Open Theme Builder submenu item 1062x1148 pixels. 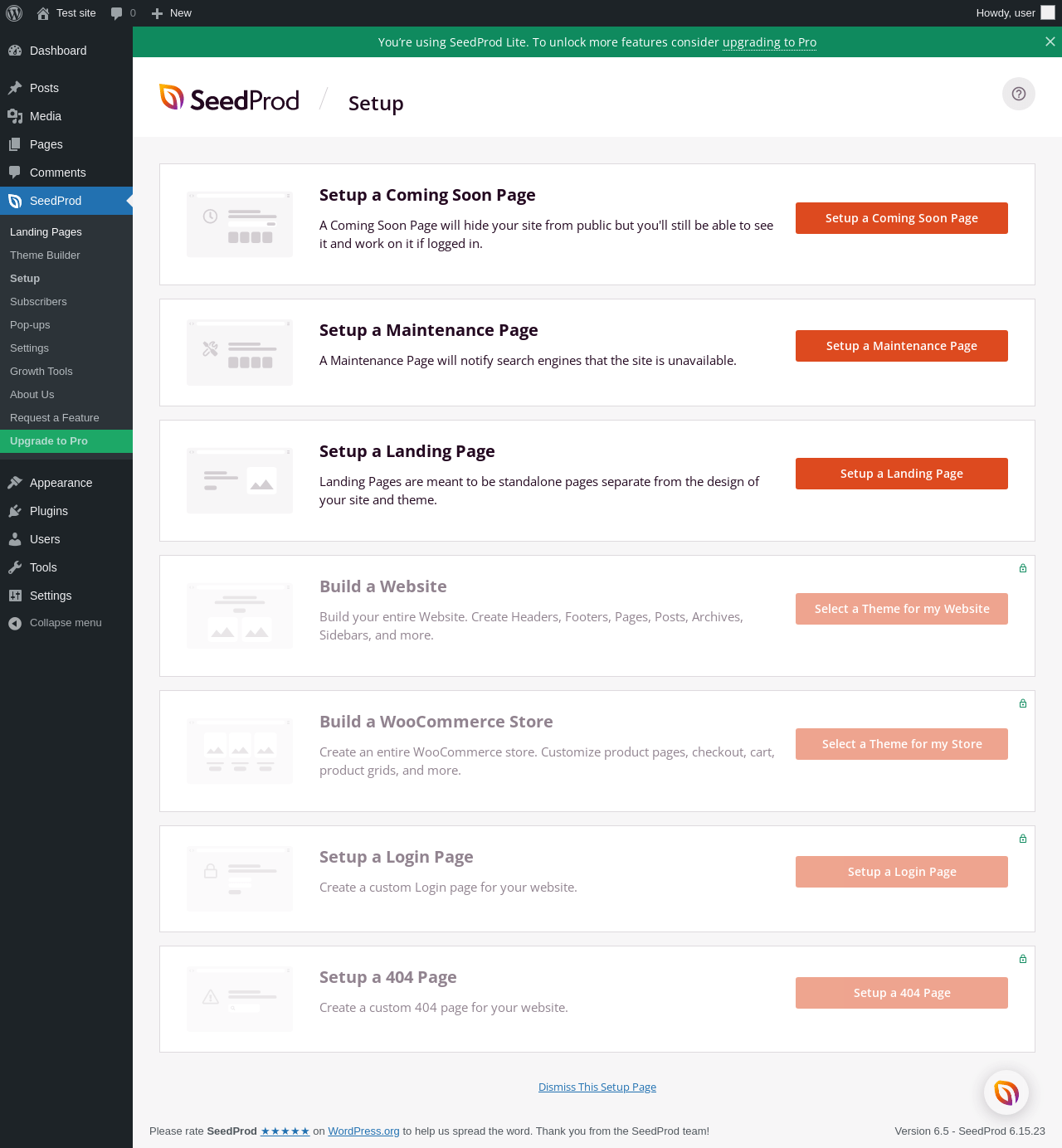[45, 255]
